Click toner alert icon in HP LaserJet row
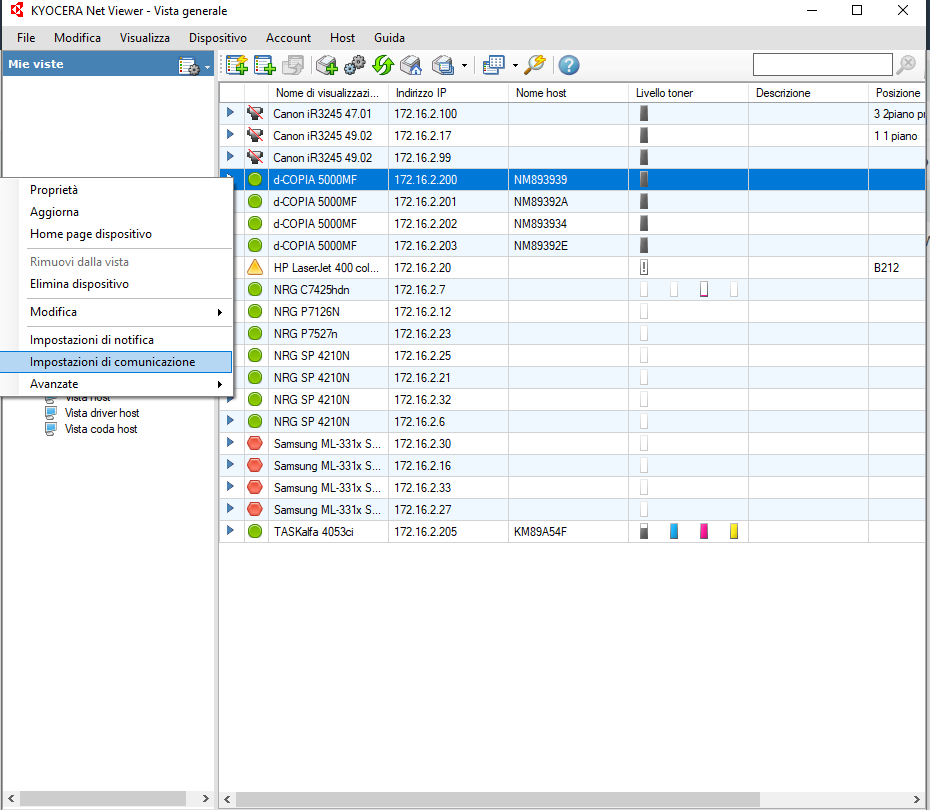Image resolution: width=930 pixels, height=810 pixels. coord(644,267)
